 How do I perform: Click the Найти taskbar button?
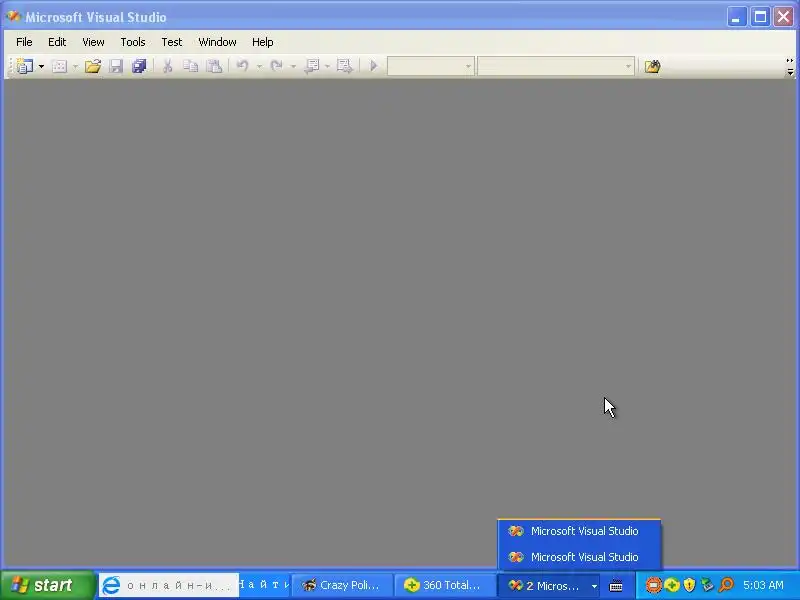click(x=265, y=585)
